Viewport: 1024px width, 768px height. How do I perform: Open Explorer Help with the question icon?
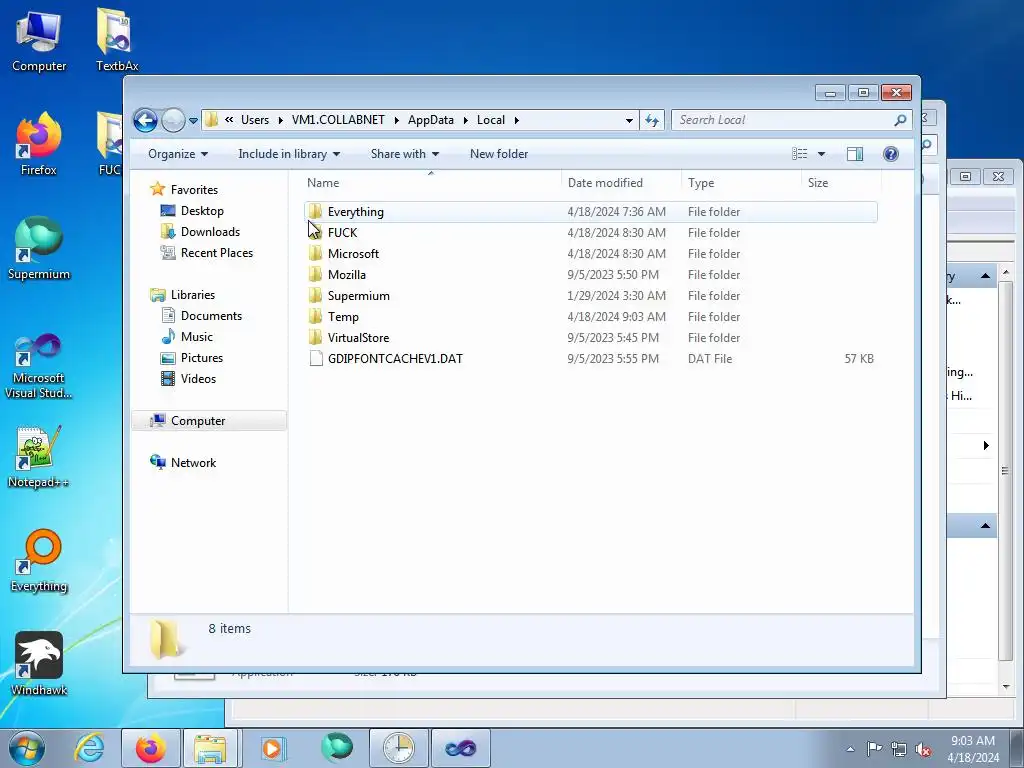pyautogui.click(x=891, y=154)
